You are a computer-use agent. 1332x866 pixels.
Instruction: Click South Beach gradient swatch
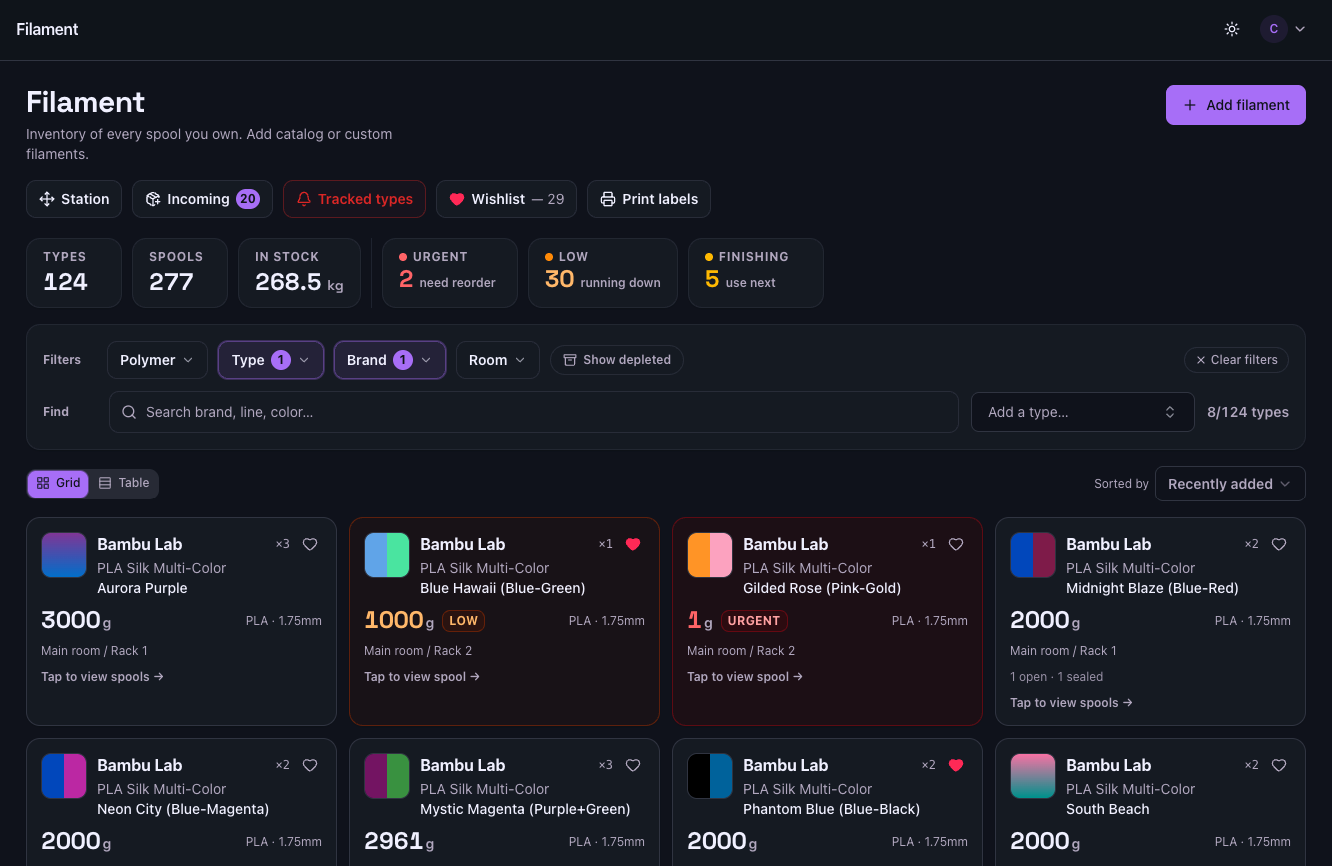[x=1033, y=776]
